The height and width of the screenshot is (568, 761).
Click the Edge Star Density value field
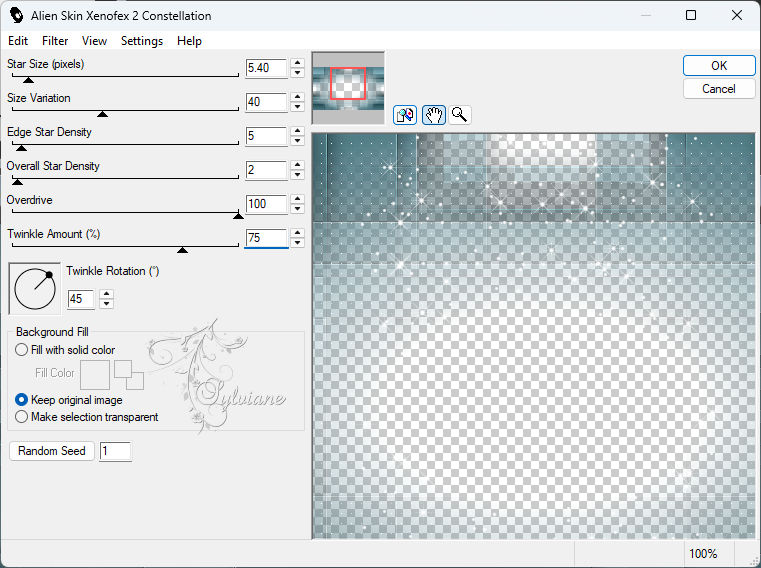(x=266, y=136)
